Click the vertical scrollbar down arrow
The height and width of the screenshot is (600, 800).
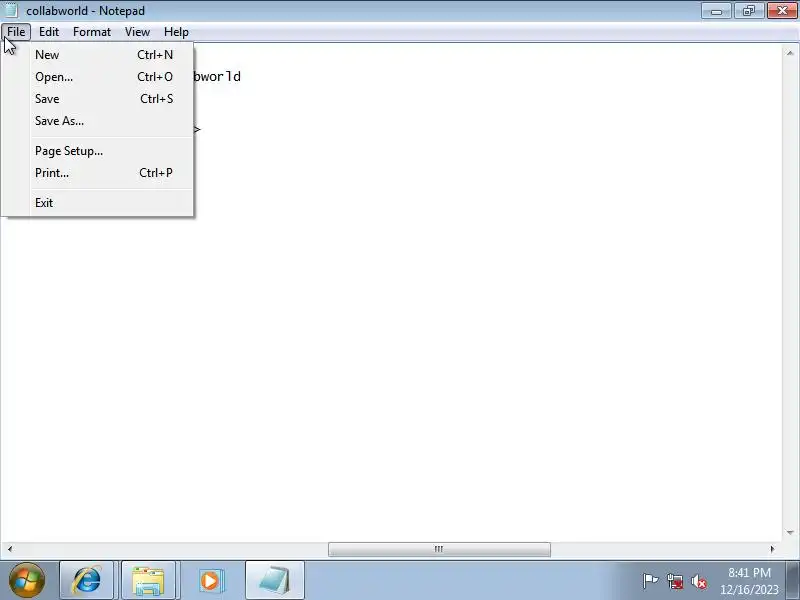tap(790, 533)
